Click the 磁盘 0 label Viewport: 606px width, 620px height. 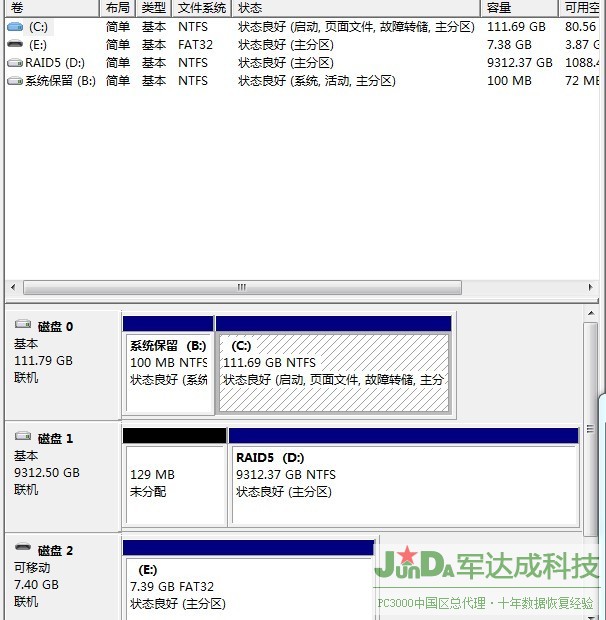coord(55,327)
